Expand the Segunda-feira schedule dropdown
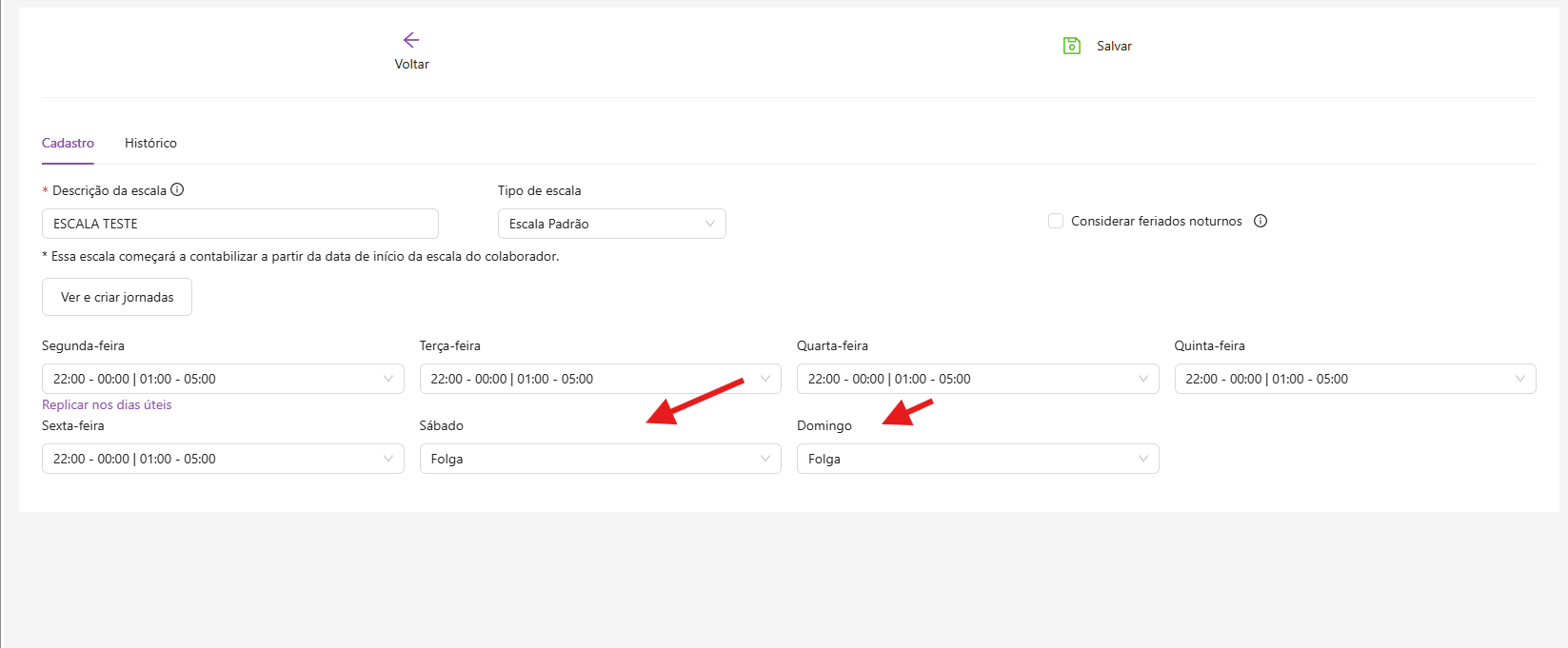 click(223, 379)
